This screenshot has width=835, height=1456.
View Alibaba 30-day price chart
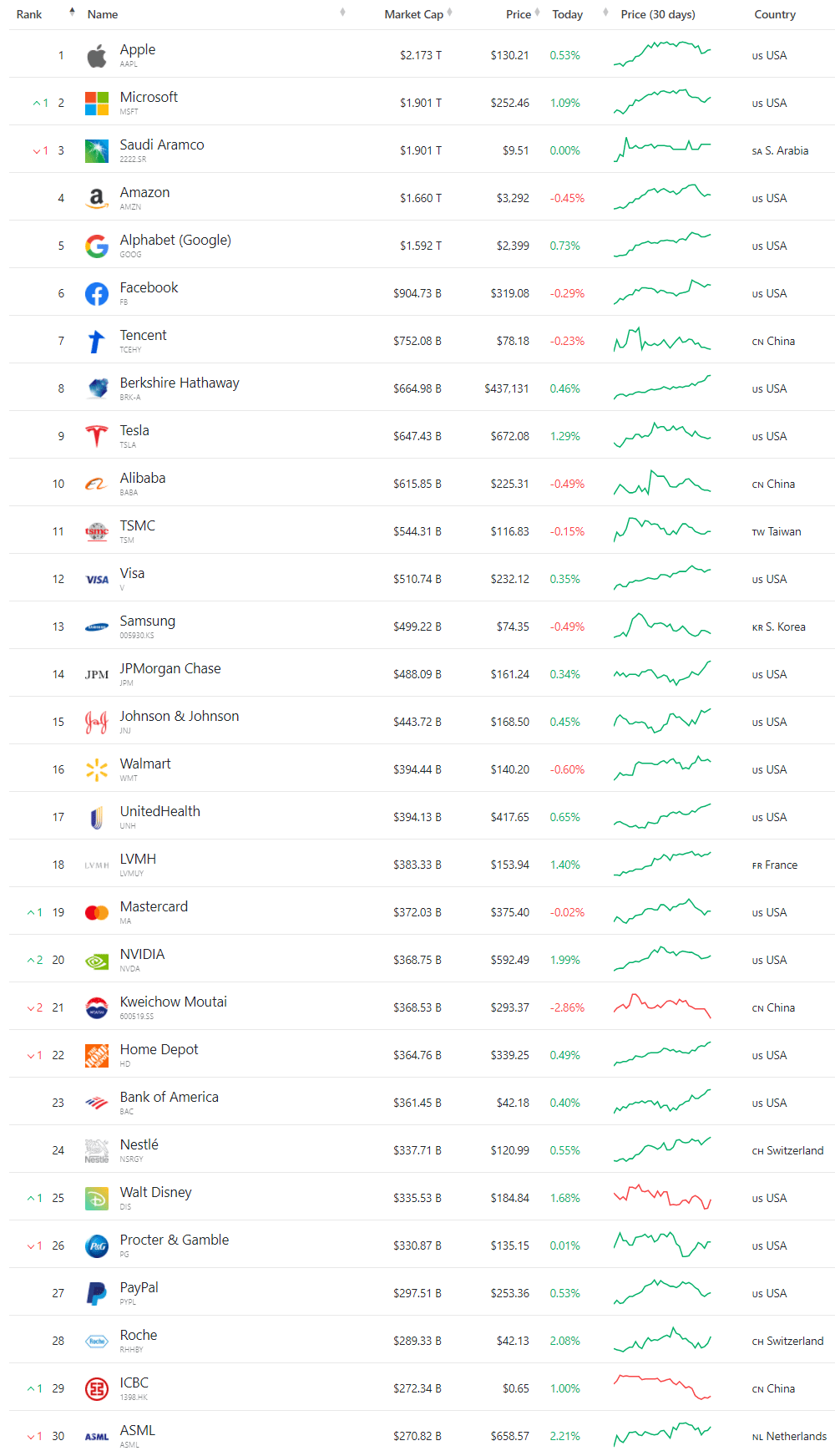pos(662,484)
